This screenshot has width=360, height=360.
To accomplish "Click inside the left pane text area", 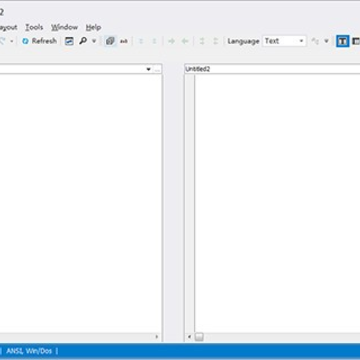I will tap(81, 203).
